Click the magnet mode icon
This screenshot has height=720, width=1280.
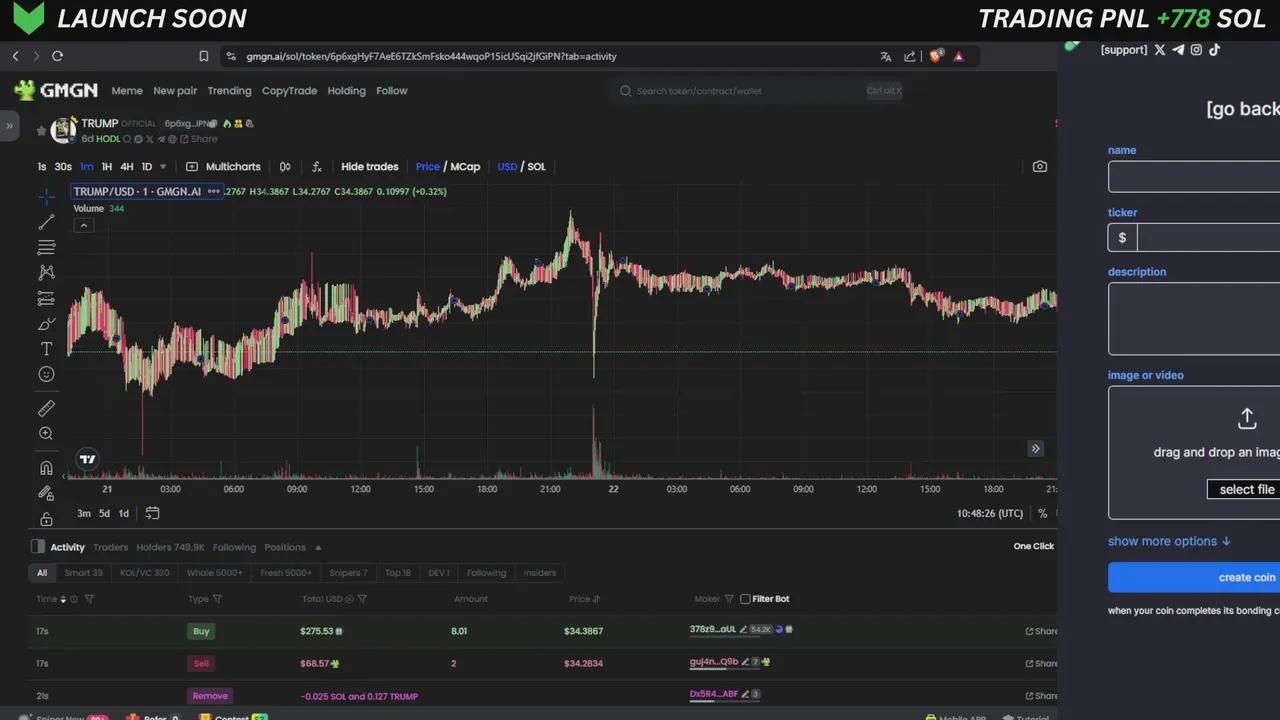point(46,468)
